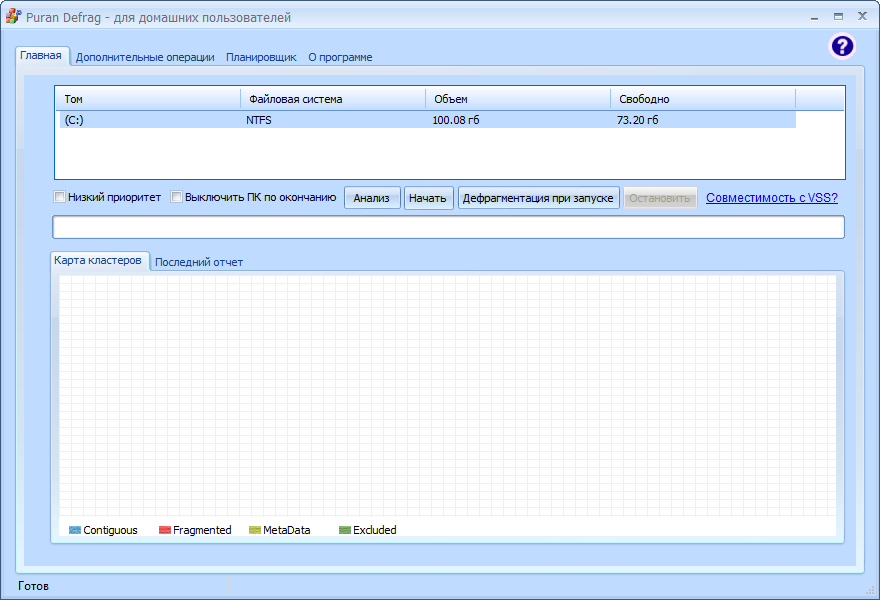Click the Puran Defrag title bar app icon

click(x=13, y=16)
